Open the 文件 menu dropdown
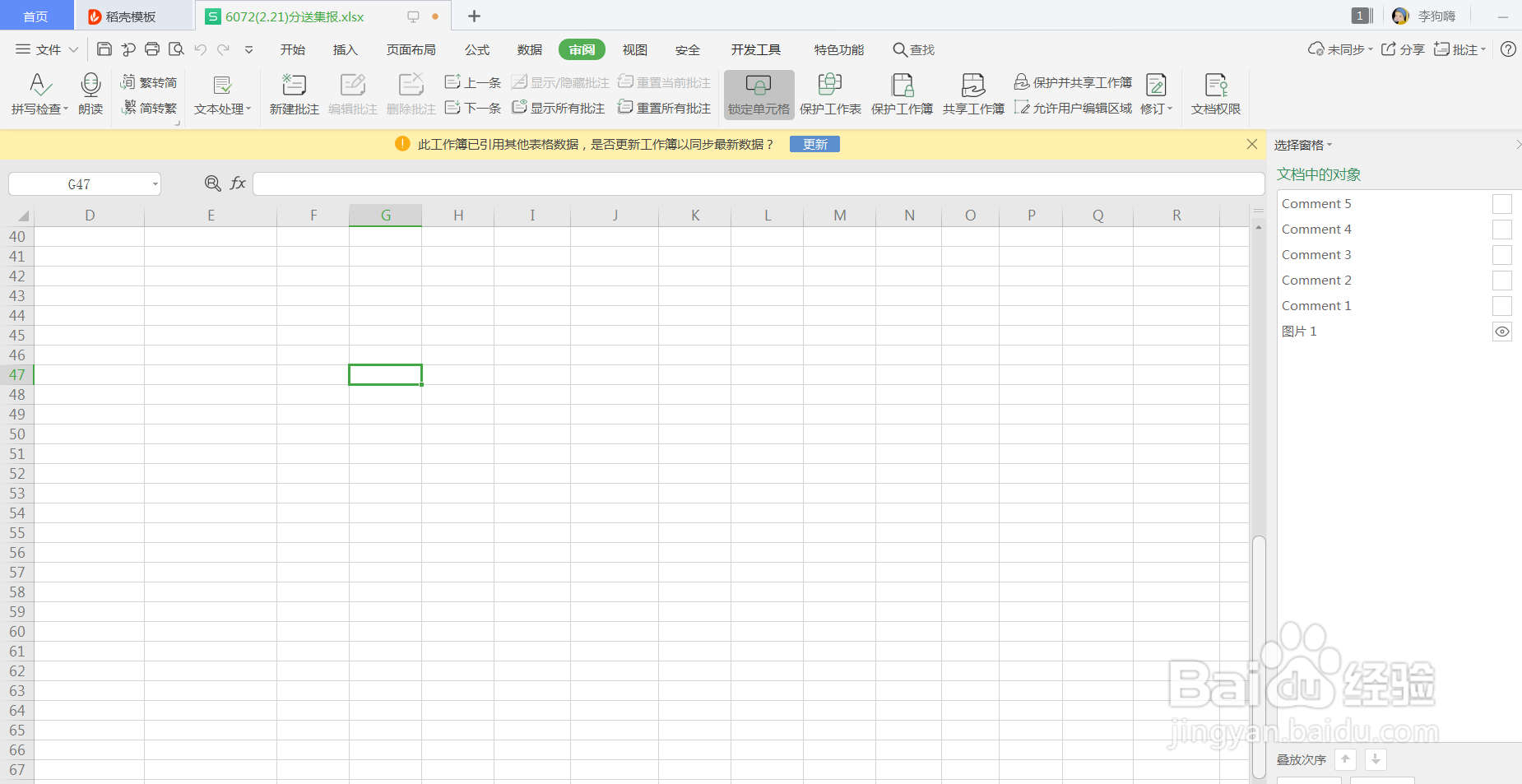The width and height of the screenshot is (1522, 784). click(x=47, y=49)
